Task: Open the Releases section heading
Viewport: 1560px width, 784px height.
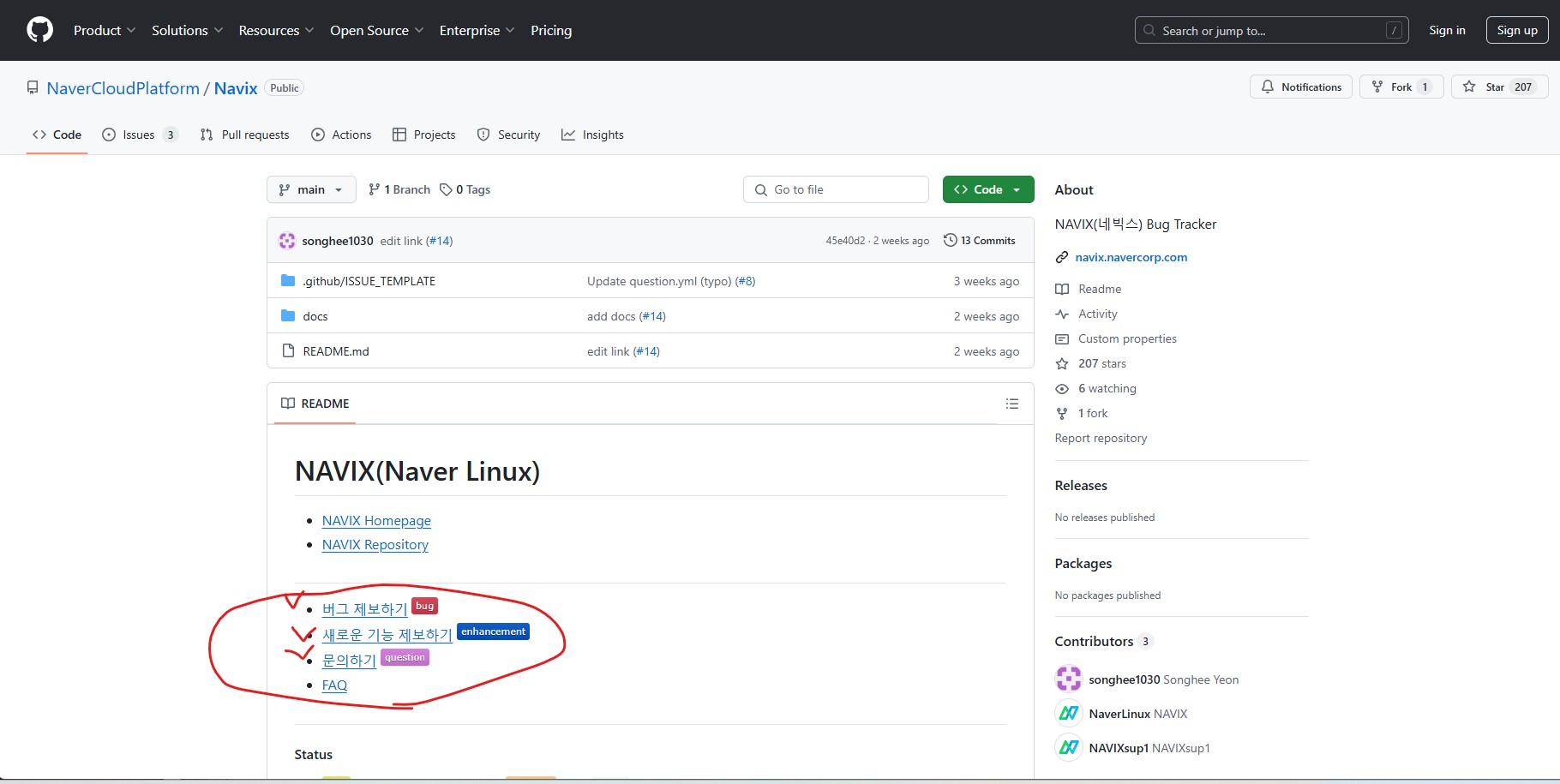Action: point(1081,486)
